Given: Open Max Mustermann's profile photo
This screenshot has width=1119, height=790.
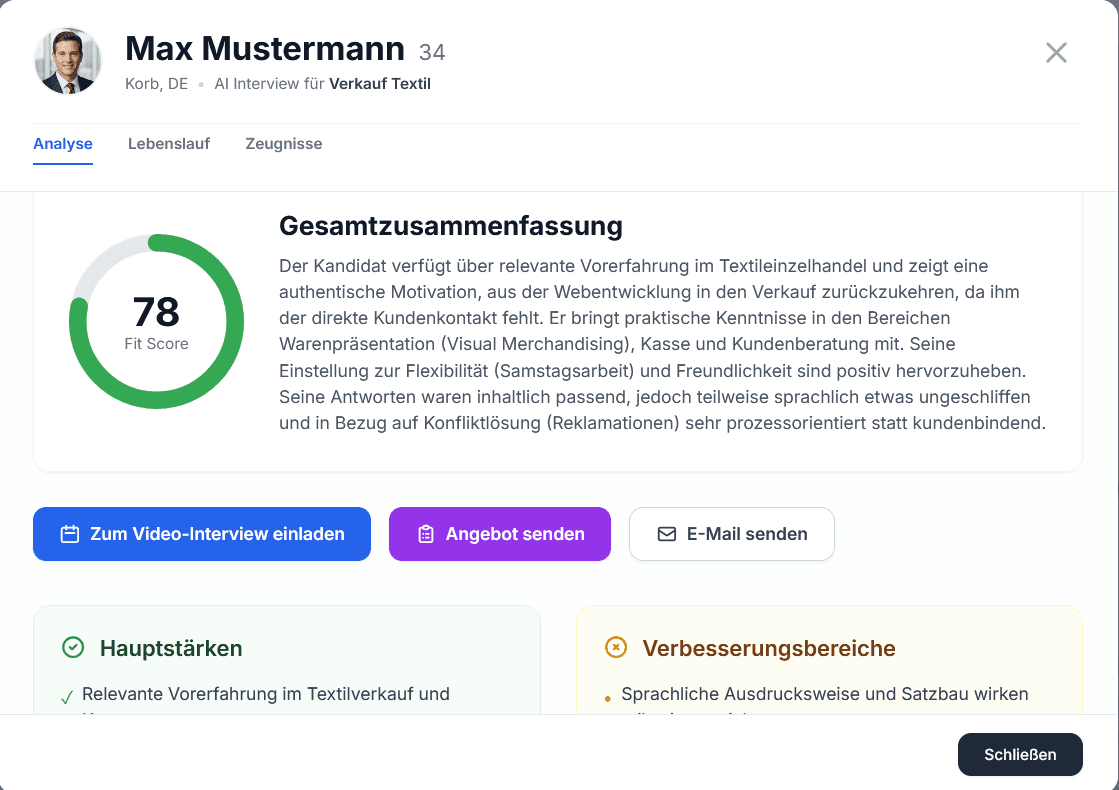Looking at the screenshot, I should [x=68, y=61].
